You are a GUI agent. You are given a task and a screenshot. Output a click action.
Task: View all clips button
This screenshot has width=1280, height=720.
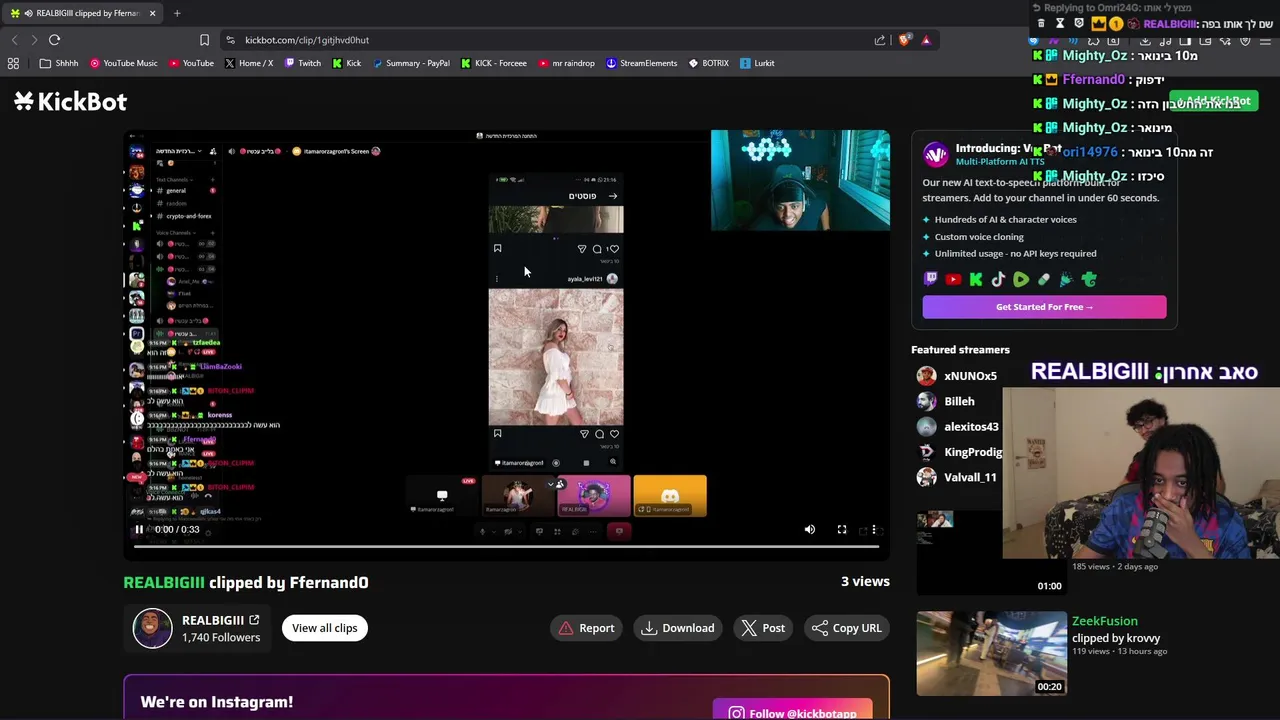point(324,628)
